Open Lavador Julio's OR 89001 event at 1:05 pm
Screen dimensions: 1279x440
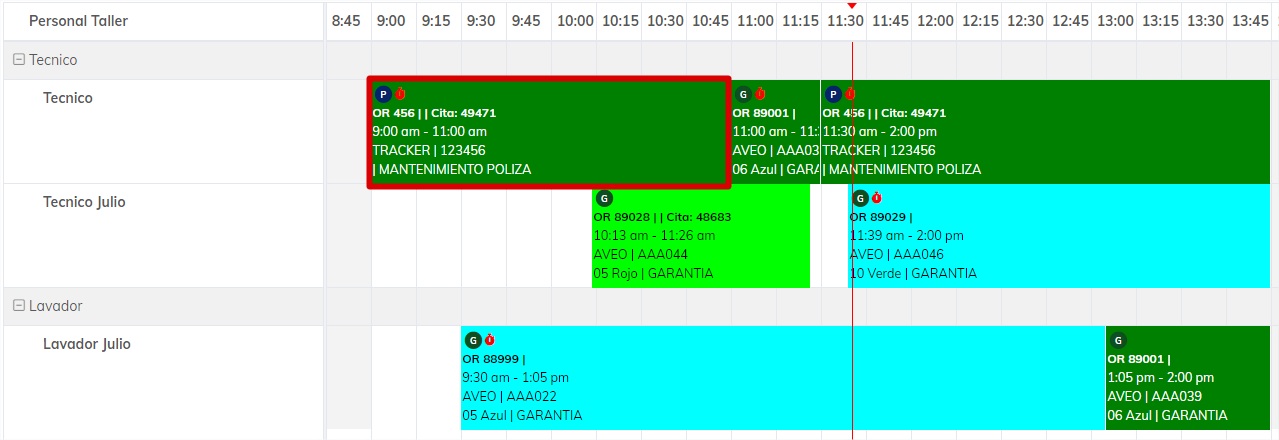point(1188,378)
